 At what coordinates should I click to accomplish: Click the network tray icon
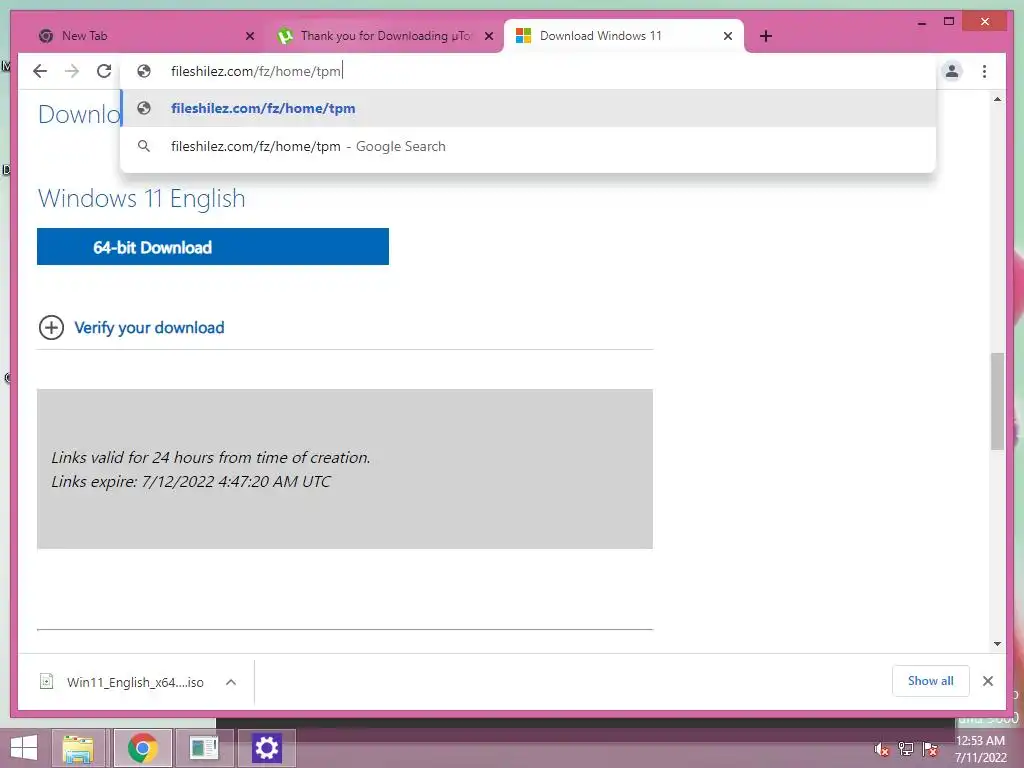click(x=906, y=749)
